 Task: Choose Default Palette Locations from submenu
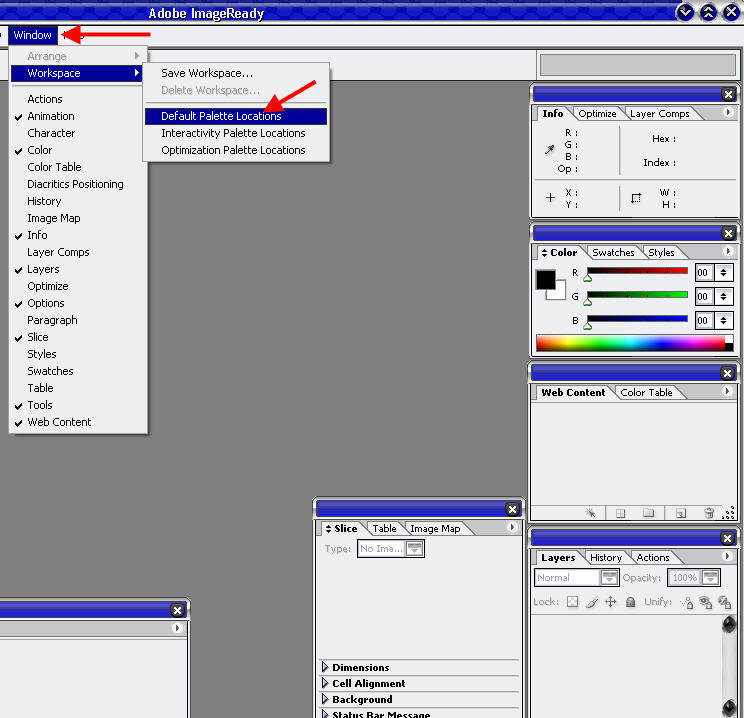(x=221, y=116)
